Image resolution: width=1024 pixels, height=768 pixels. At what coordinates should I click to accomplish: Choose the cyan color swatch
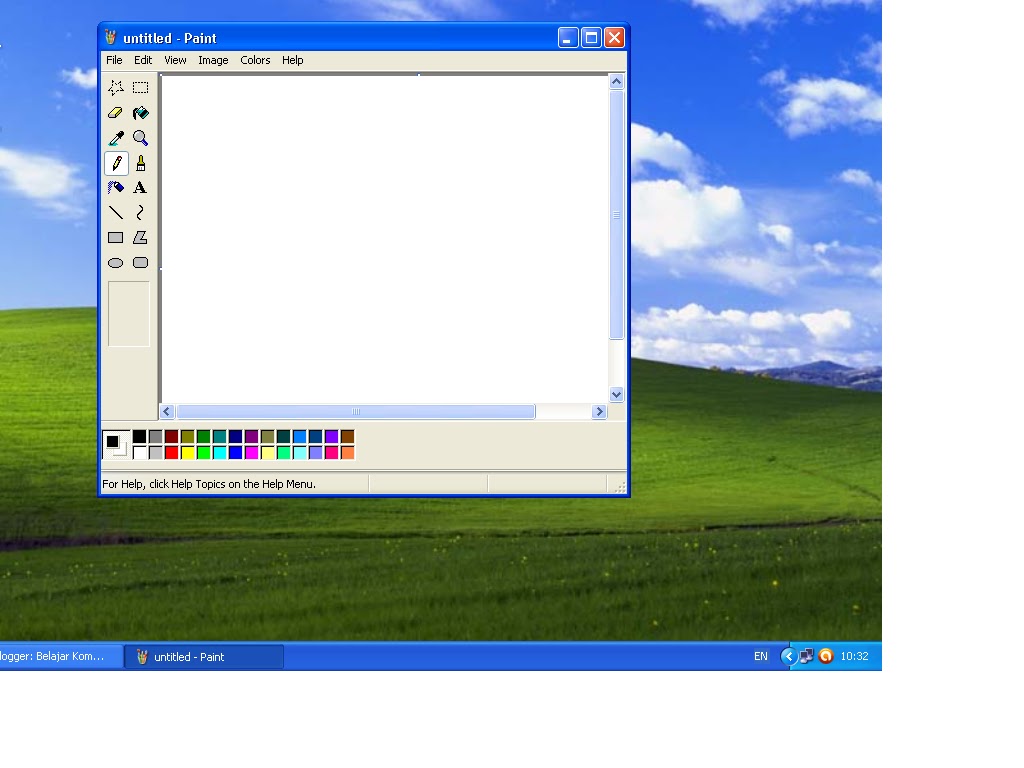click(219, 453)
